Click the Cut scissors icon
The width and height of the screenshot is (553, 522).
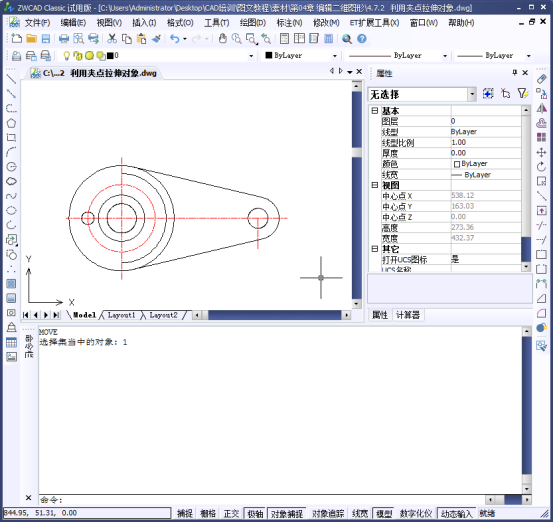pos(112,38)
